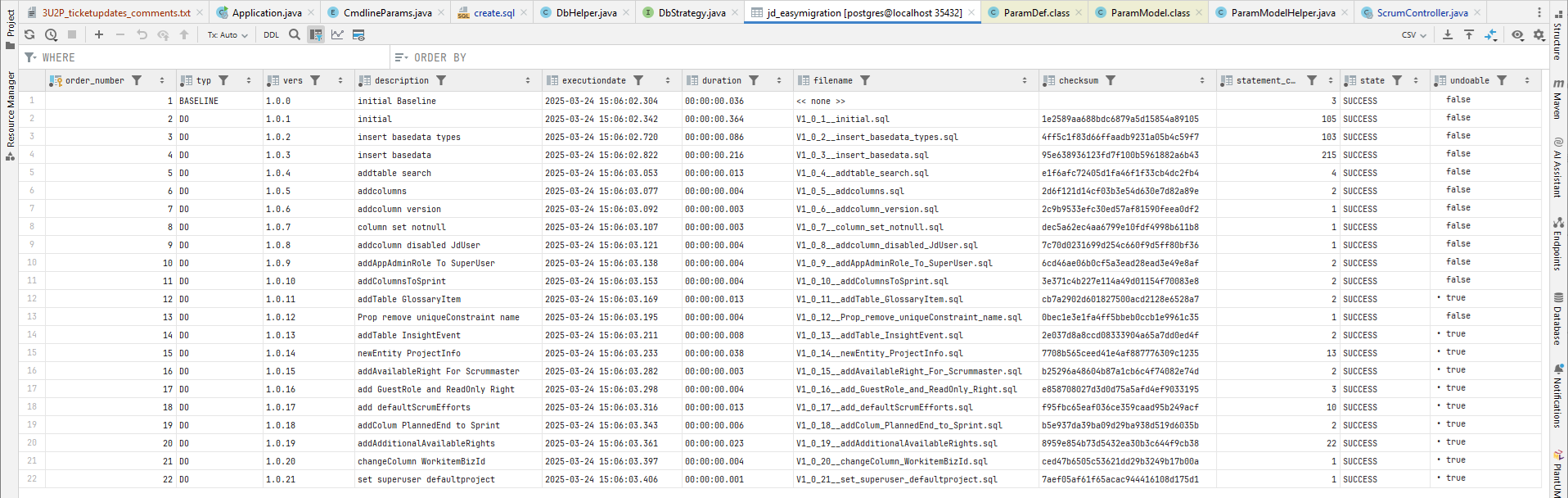Open find with the magnifier icon
This screenshot has height=498, width=1568.
(295, 34)
